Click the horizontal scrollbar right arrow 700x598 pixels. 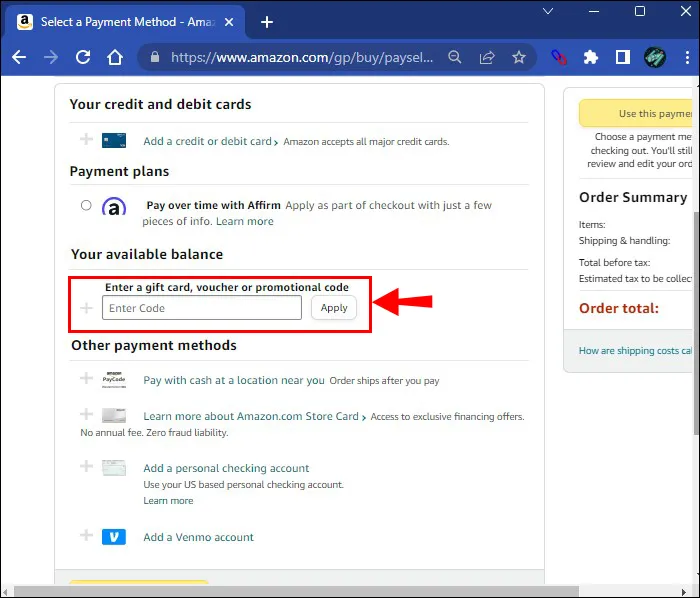684,592
